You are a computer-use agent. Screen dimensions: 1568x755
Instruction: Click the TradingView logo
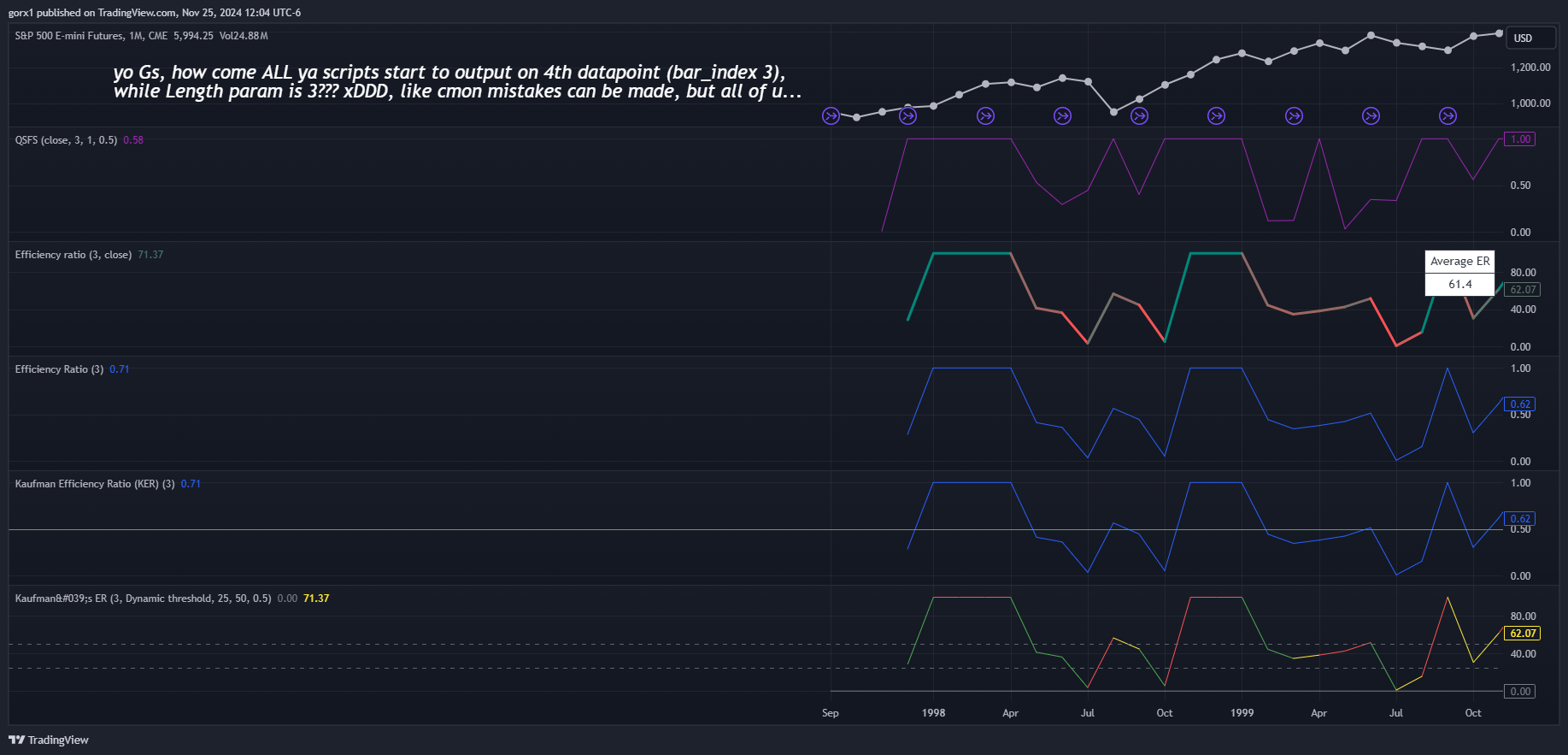tap(49, 740)
